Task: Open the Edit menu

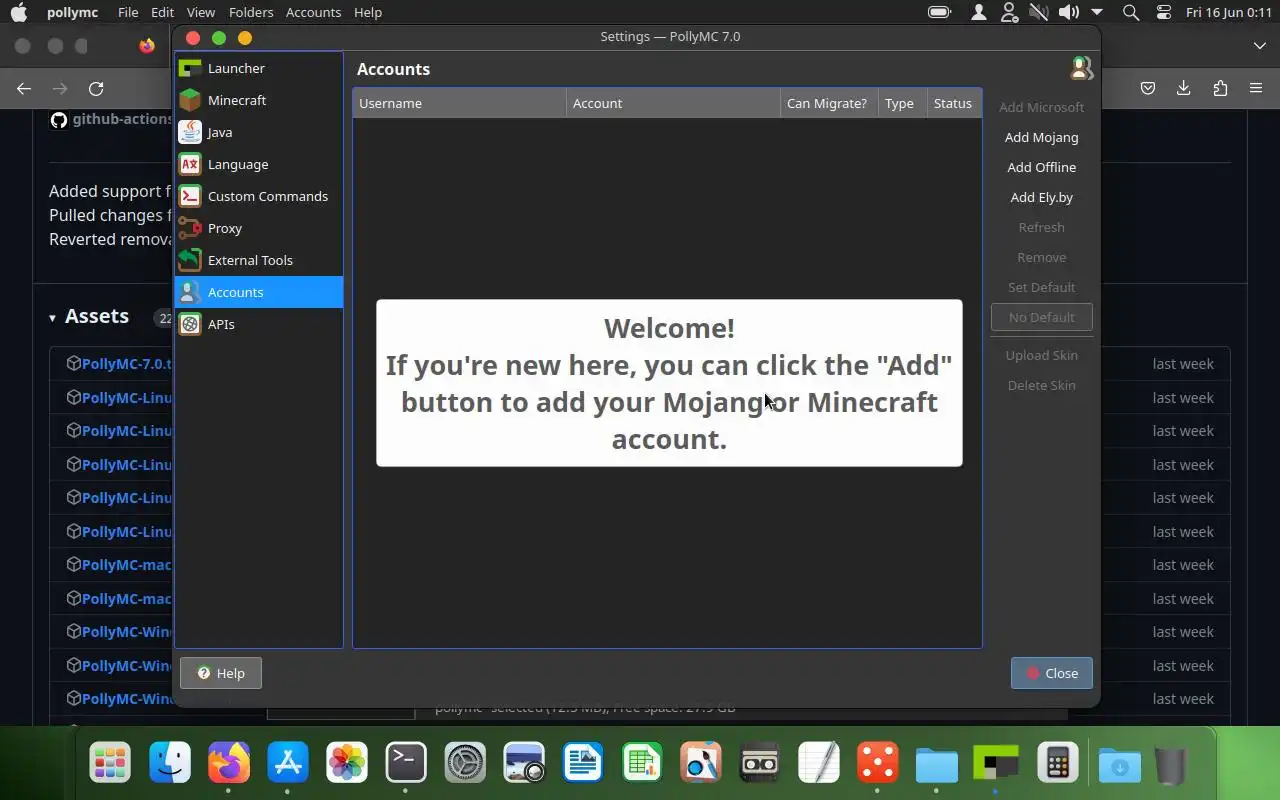Action: click(162, 12)
